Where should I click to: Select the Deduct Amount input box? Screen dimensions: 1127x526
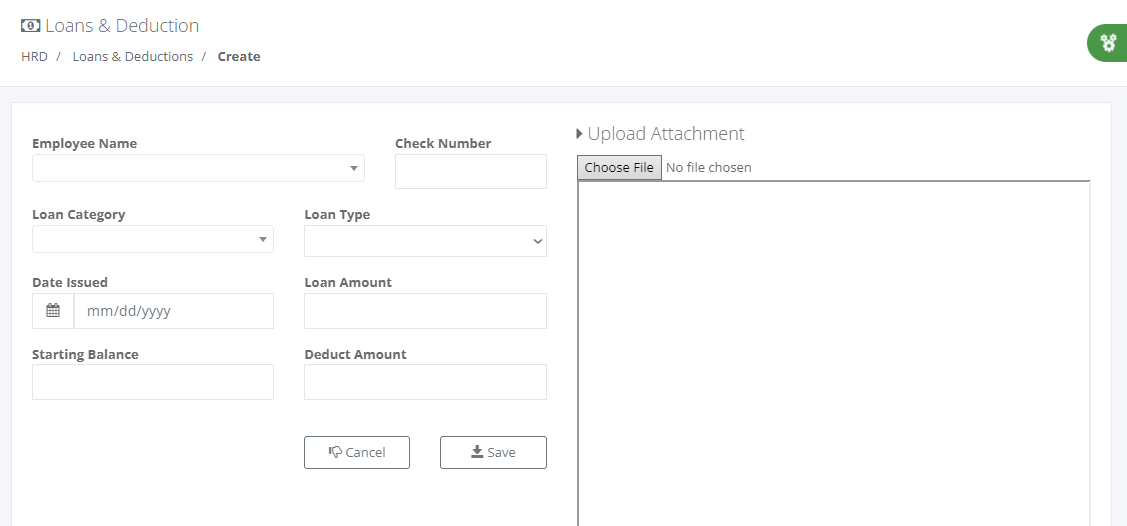pos(426,382)
